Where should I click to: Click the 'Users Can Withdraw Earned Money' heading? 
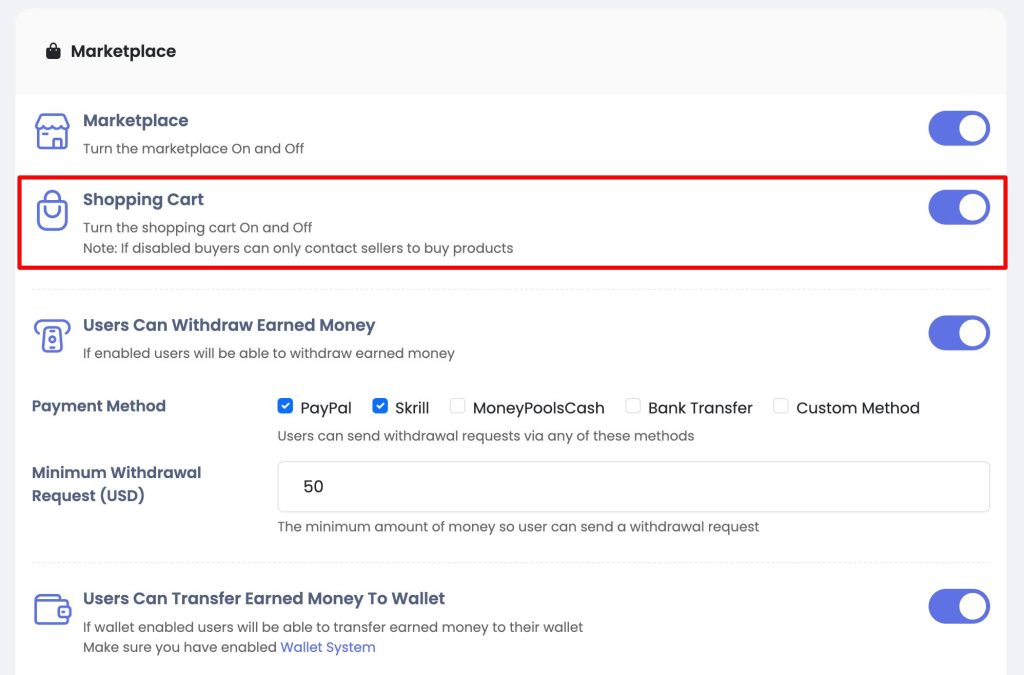click(229, 325)
